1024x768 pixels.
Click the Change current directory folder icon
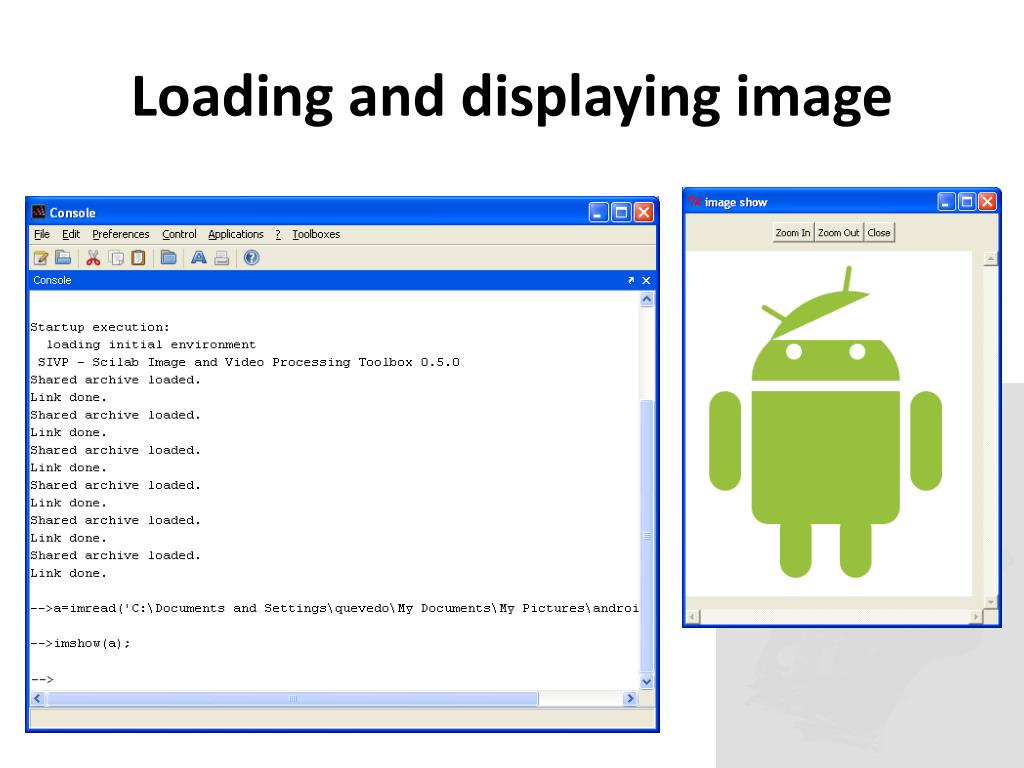coord(168,258)
